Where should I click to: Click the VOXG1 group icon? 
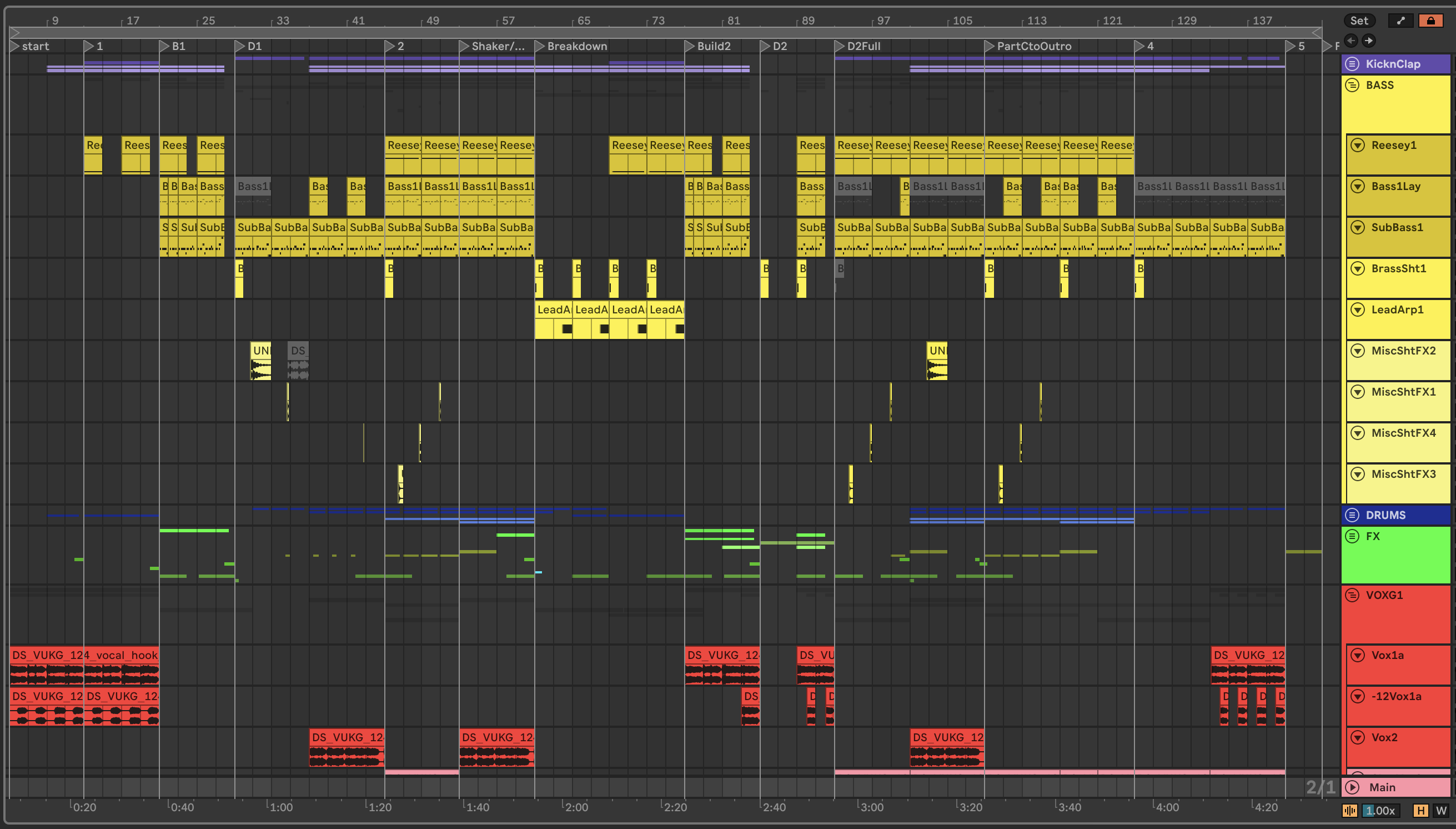tap(1353, 595)
